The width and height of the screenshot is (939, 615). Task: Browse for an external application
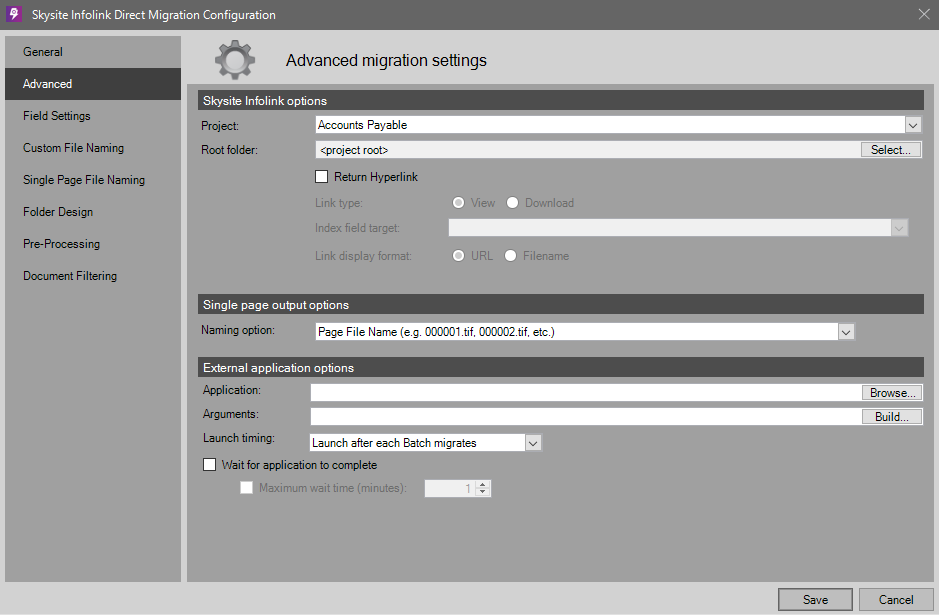pos(892,393)
